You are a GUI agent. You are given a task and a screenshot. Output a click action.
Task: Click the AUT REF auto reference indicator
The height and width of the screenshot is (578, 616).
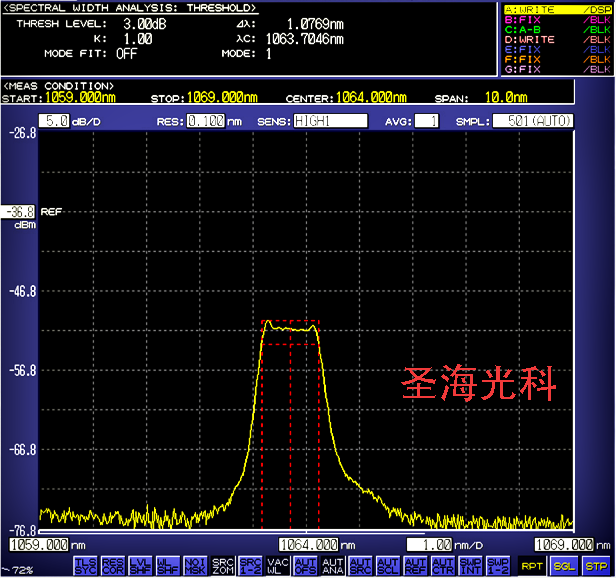415,566
